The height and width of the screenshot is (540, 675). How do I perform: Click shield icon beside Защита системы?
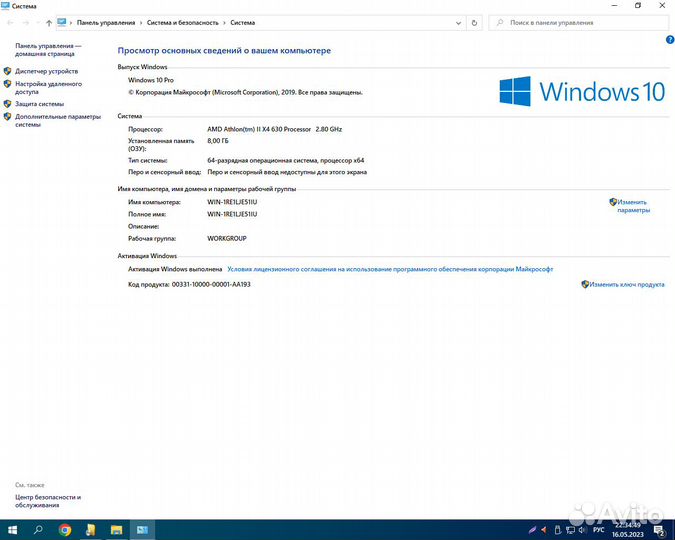coord(7,104)
